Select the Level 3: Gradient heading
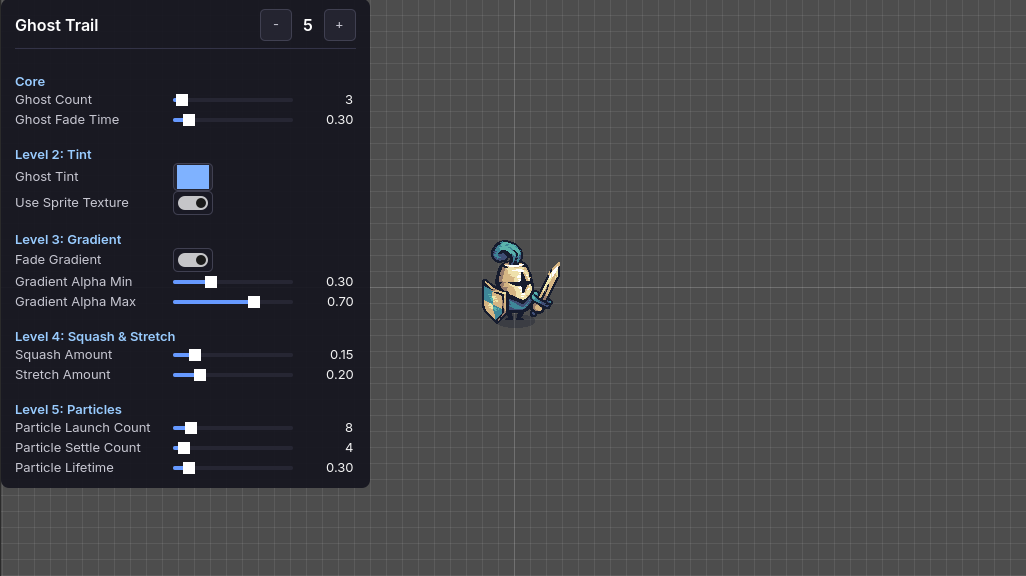The image size is (1026, 576). coord(68,239)
